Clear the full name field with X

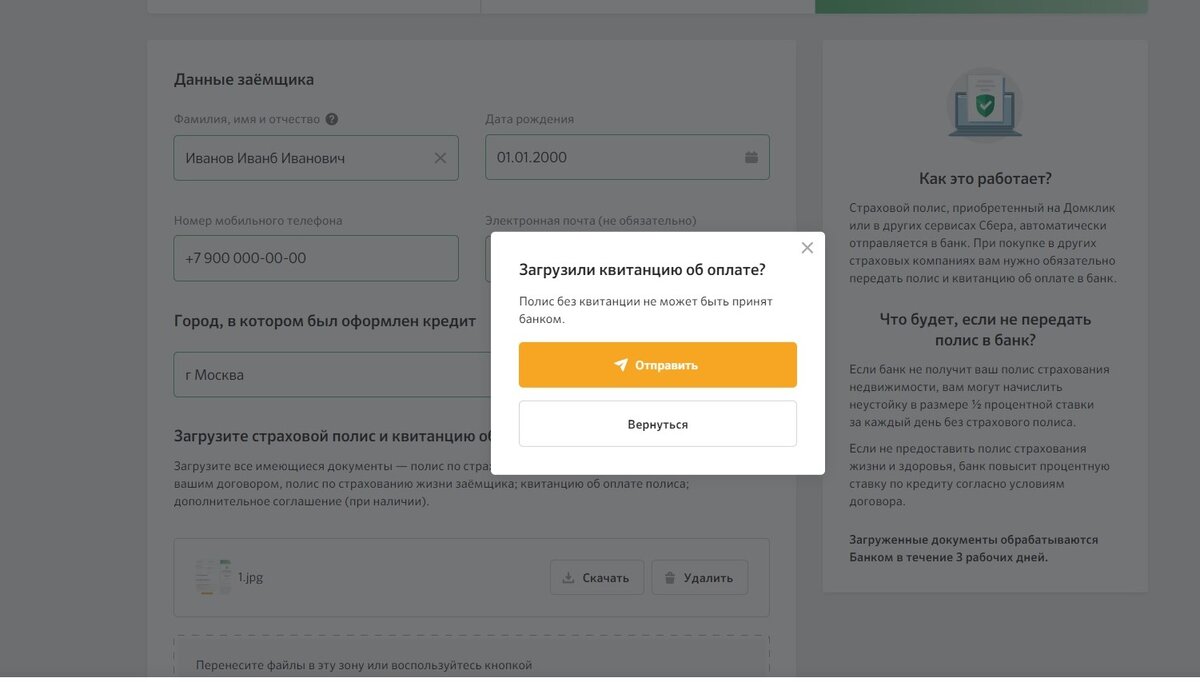click(440, 158)
